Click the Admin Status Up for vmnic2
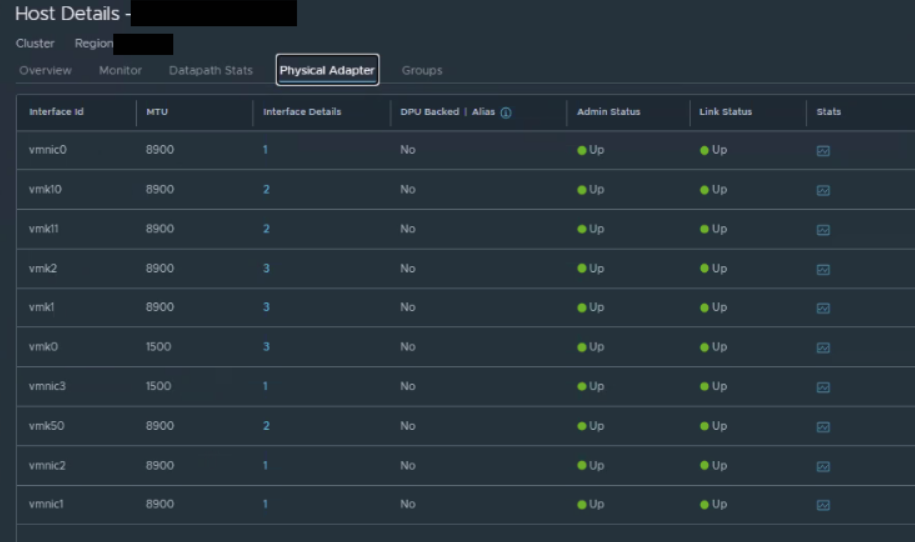This screenshot has height=542, width=915. 591,466
